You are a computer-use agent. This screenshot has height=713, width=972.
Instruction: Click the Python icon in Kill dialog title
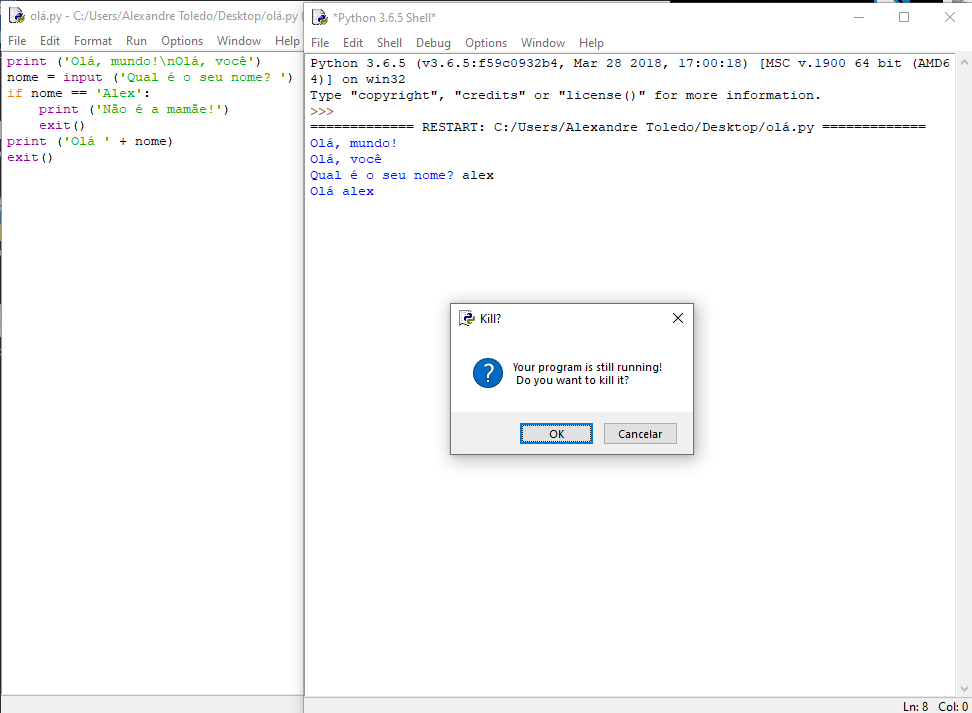point(466,318)
